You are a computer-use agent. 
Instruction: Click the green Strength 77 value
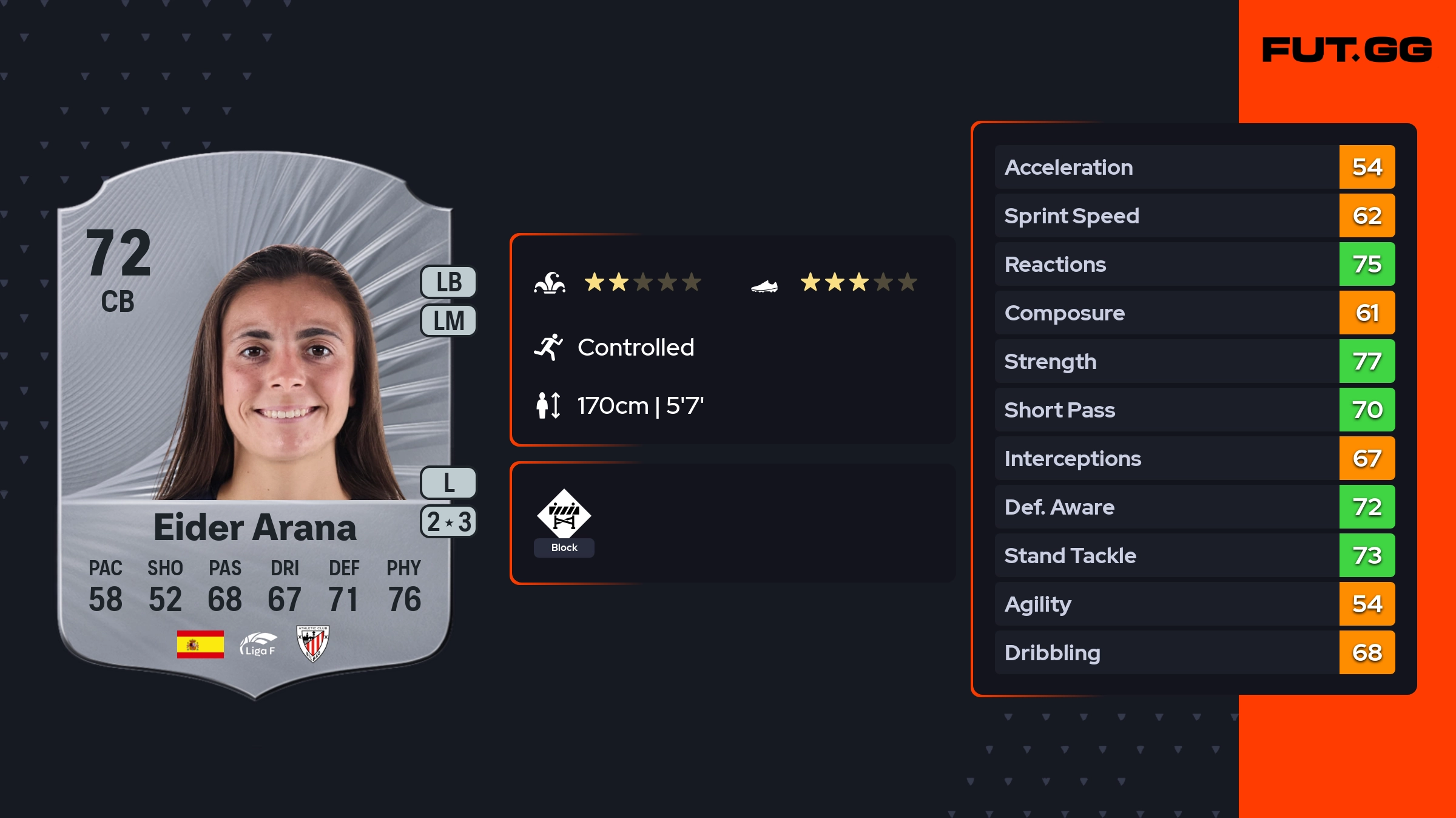1367,361
